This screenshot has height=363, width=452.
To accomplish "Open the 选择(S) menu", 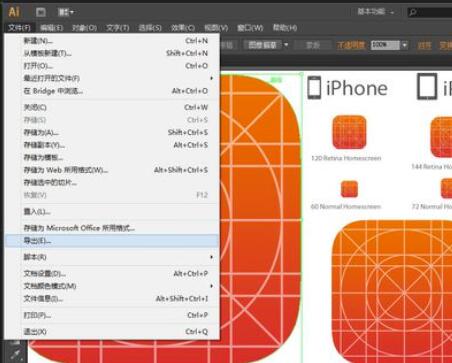I will pyautogui.click(x=150, y=28).
